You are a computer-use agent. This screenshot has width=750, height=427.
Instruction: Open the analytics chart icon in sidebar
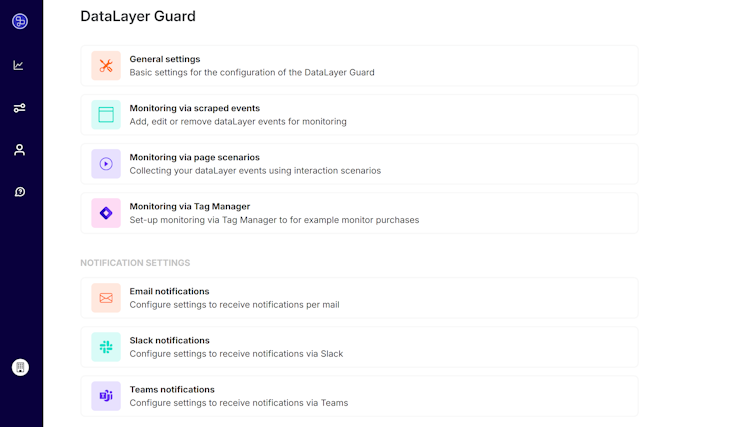19,65
